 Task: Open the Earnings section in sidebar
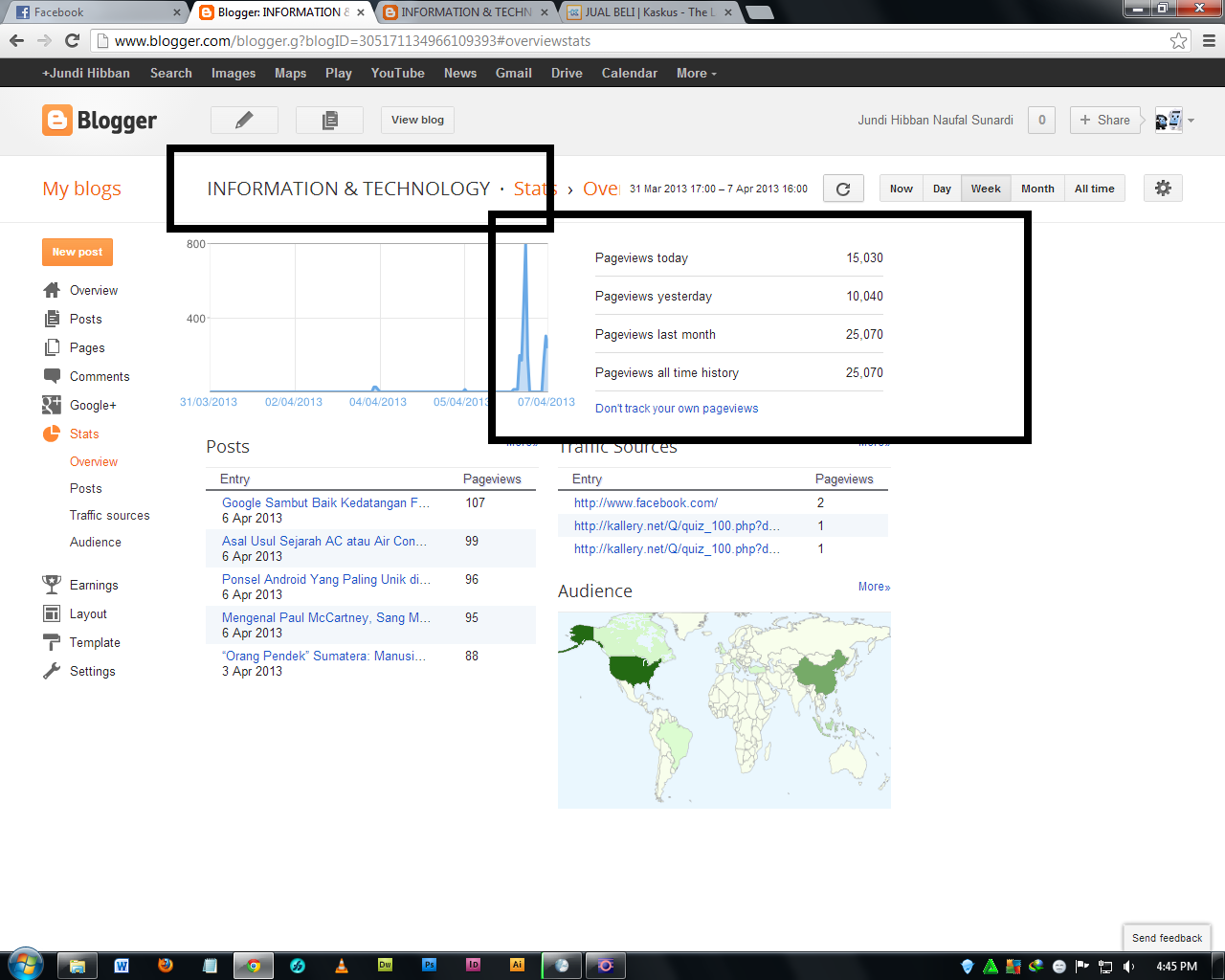coord(94,585)
